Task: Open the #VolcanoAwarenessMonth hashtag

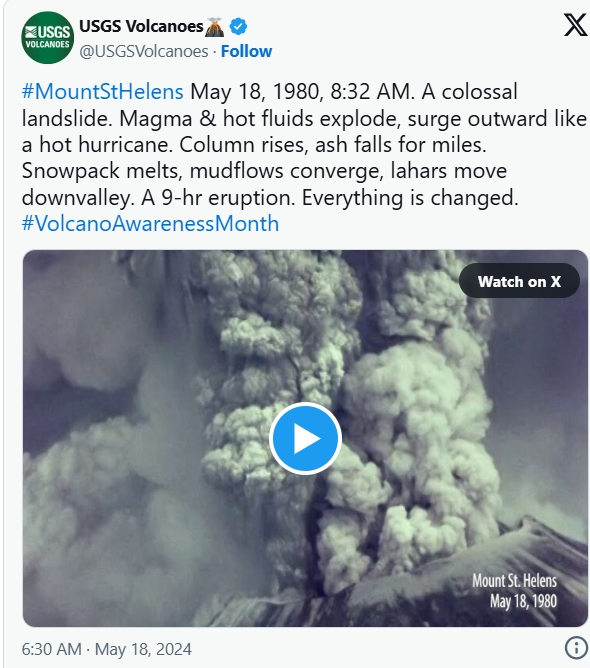Action: pos(150,224)
